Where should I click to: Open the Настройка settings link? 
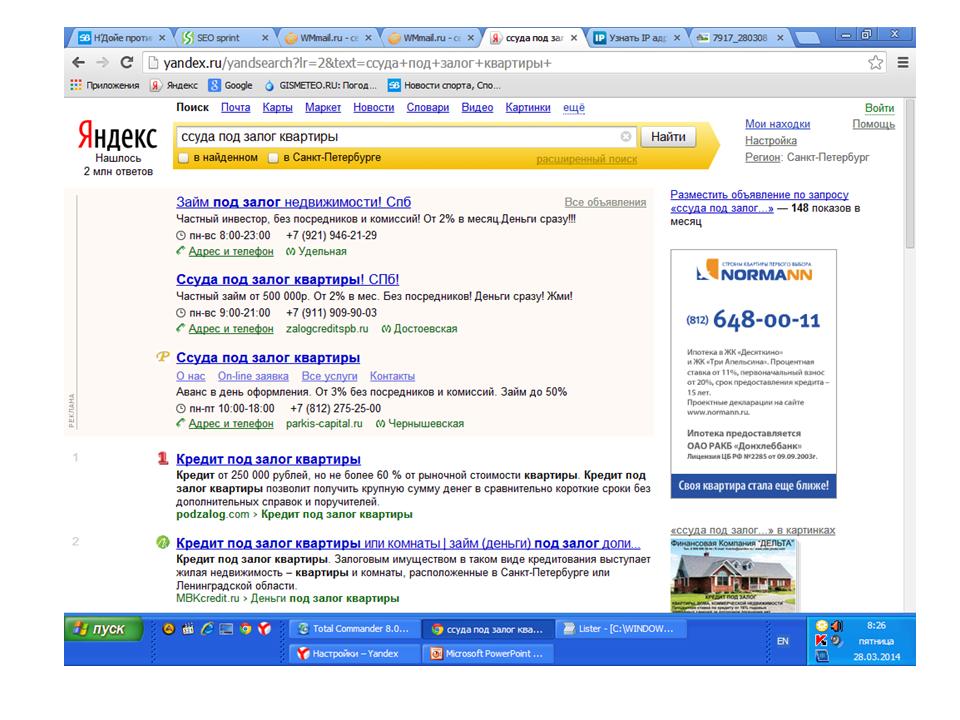(771, 141)
